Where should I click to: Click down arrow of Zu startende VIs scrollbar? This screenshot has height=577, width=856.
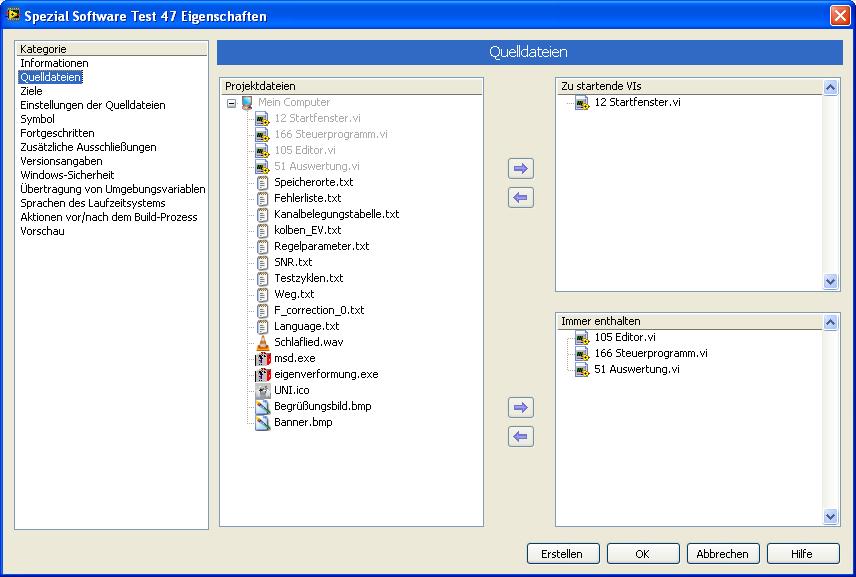(830, 282)
